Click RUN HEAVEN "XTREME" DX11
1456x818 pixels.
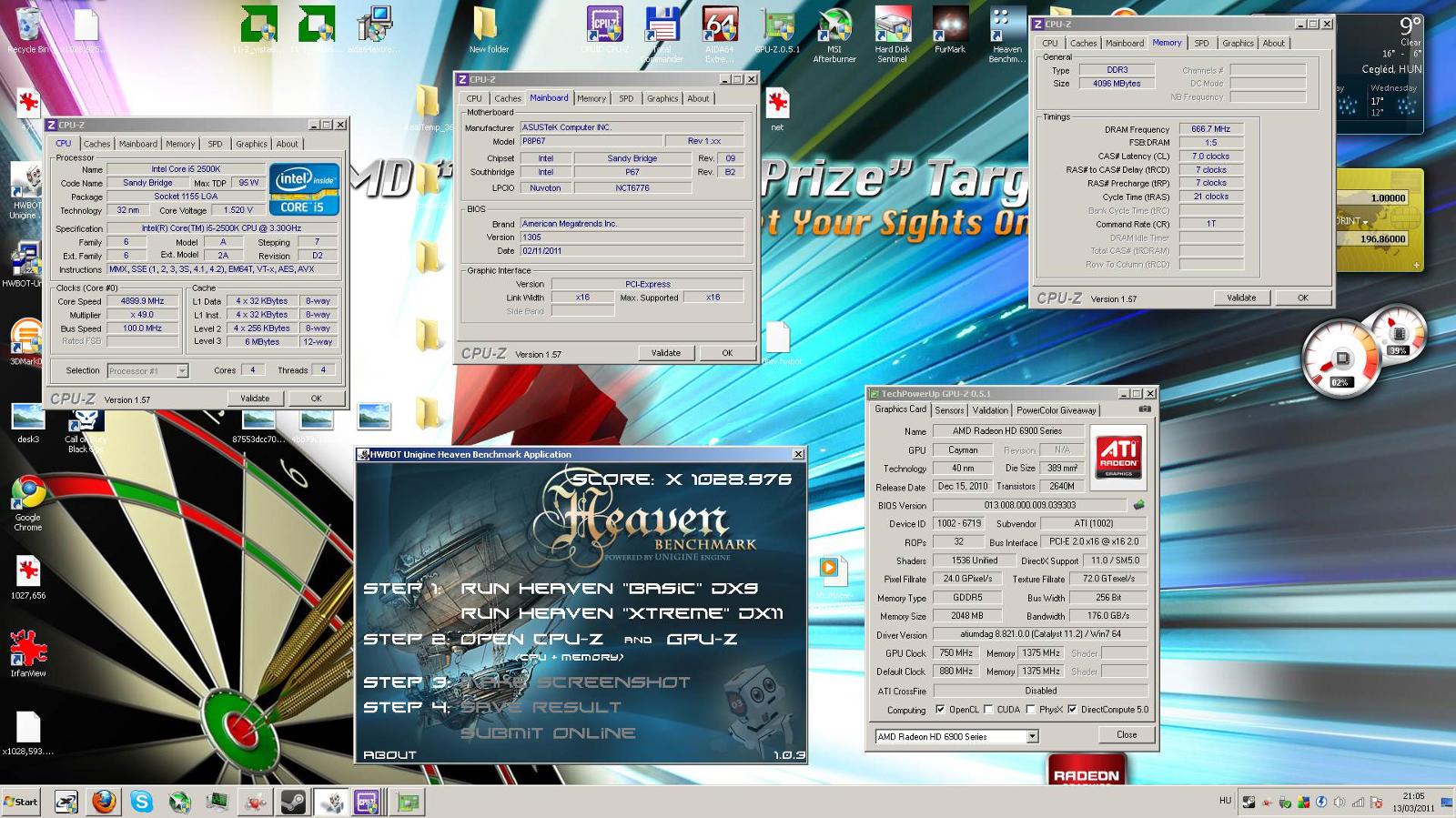click(622, 613)
